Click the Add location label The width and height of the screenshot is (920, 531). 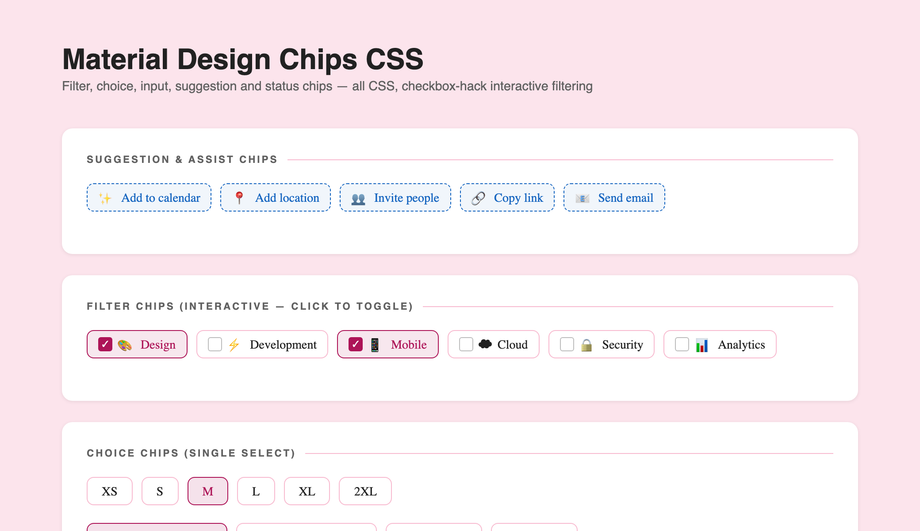coord(287,198)
